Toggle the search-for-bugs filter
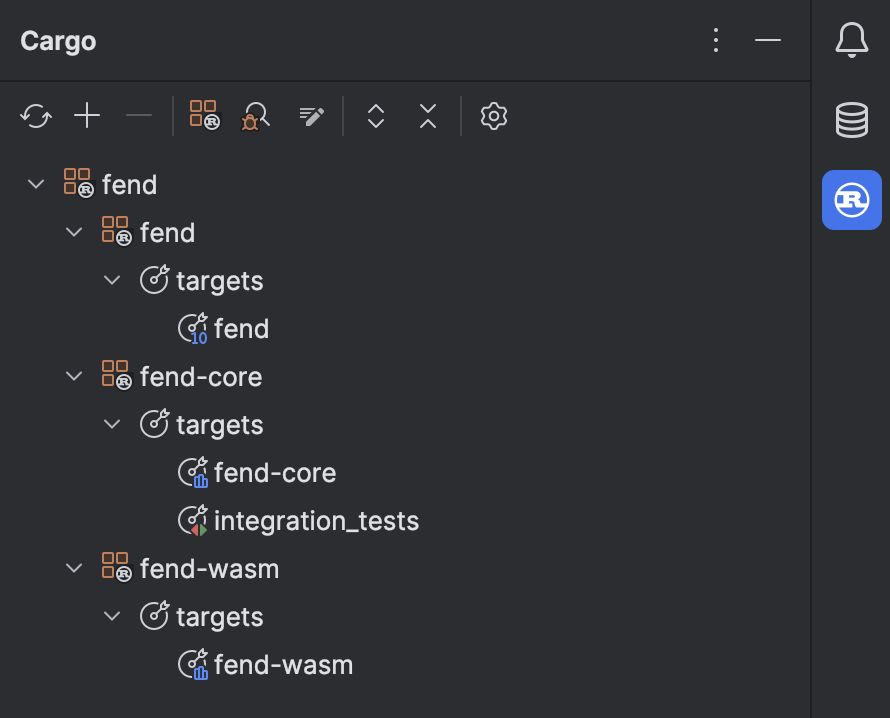The height and width of the screenshot is (718, 890). click(x=254, y=115)
